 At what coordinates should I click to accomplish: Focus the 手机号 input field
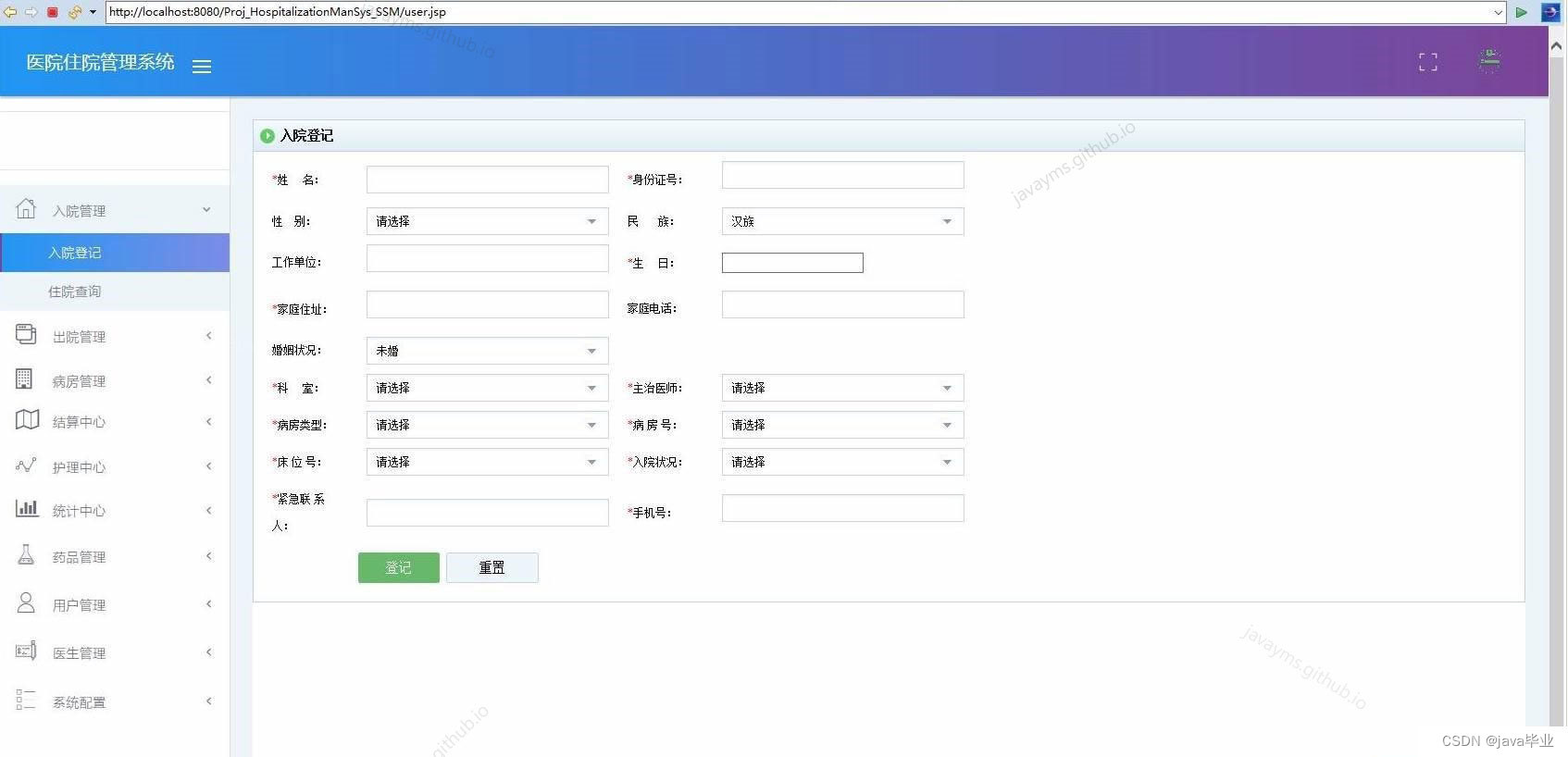842,508
